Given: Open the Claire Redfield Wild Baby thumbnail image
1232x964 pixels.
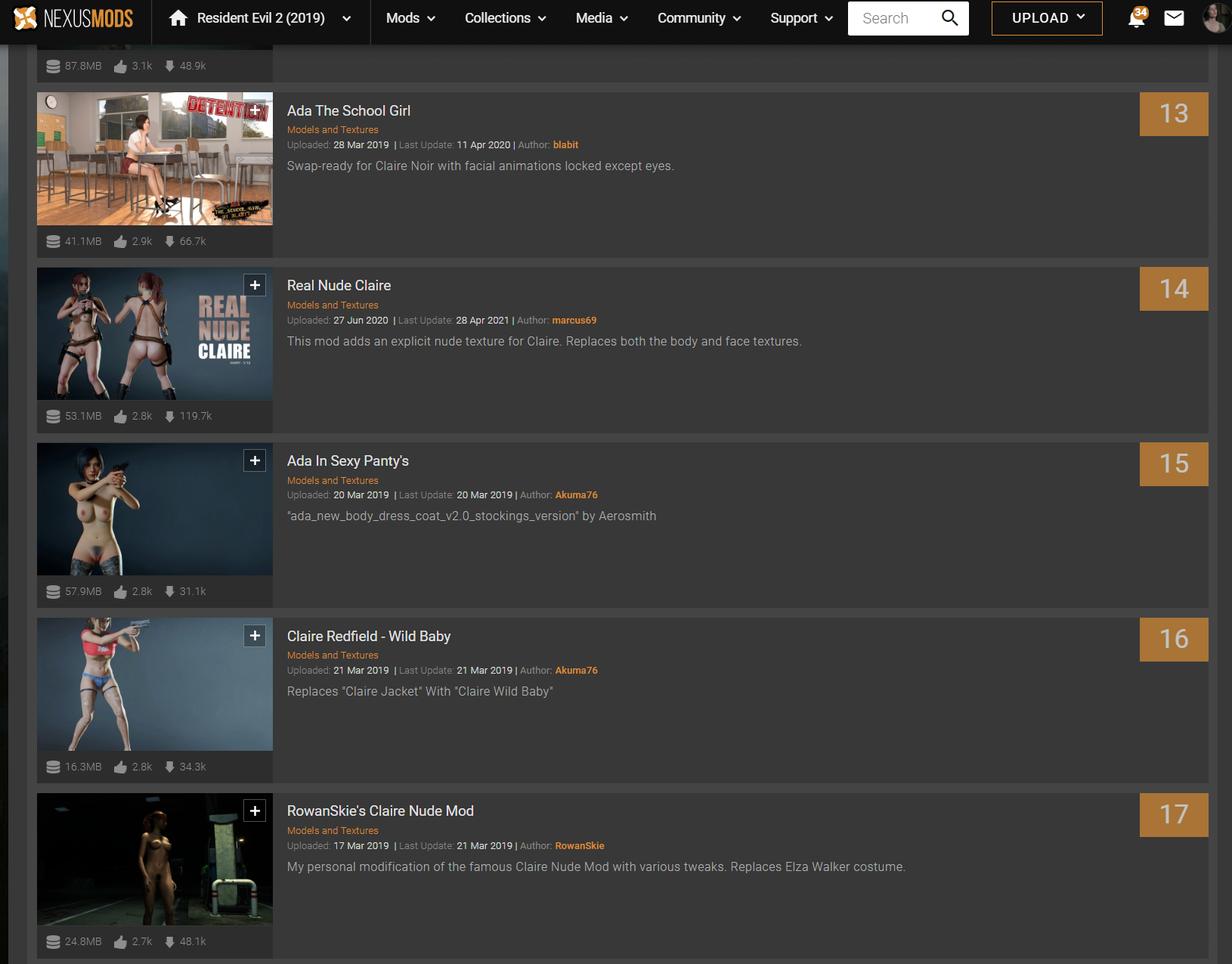Looking at the screenshot, I should click(x=155, y=684).
